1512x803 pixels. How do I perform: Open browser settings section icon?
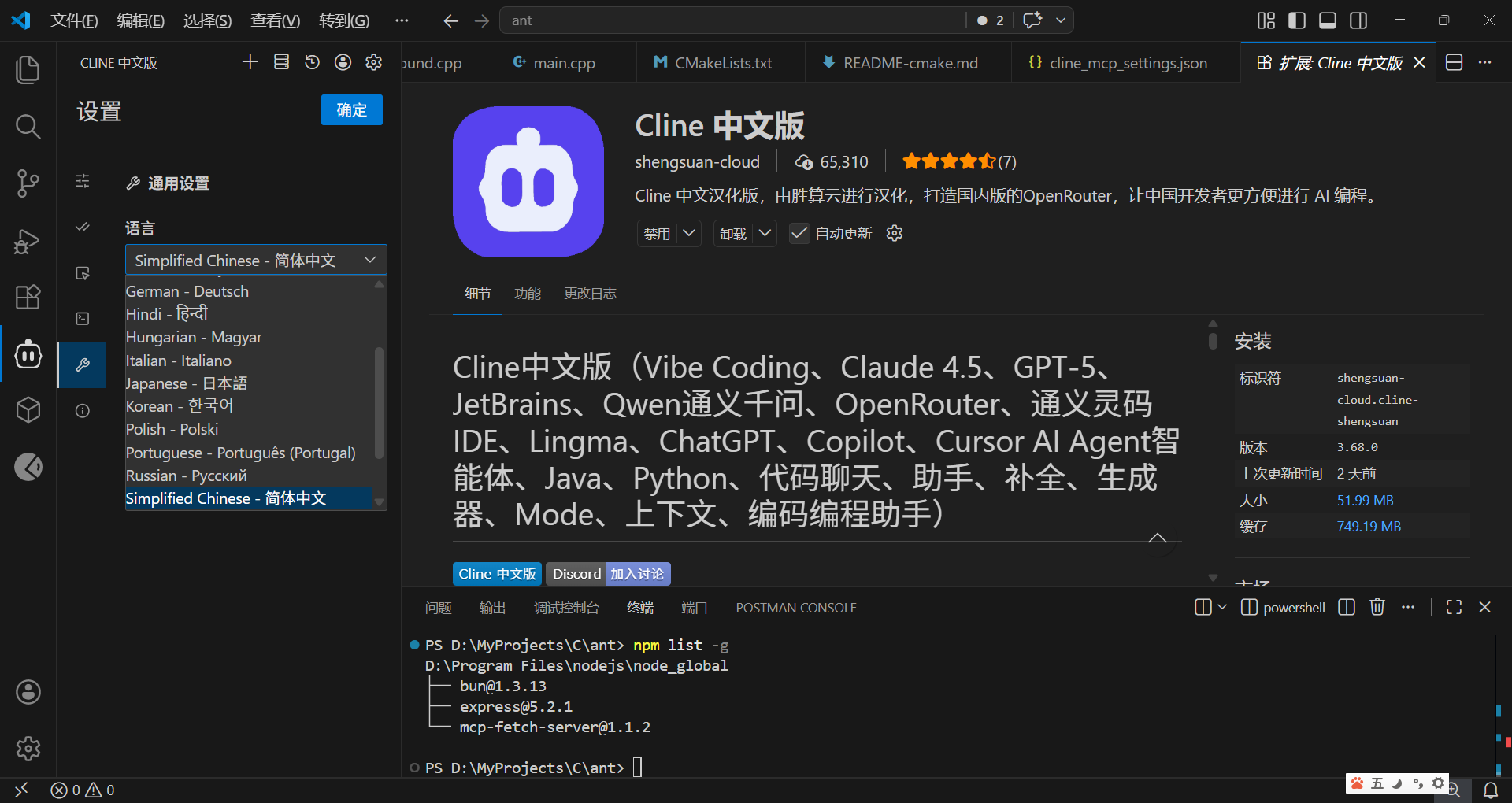tap(83, 273)
